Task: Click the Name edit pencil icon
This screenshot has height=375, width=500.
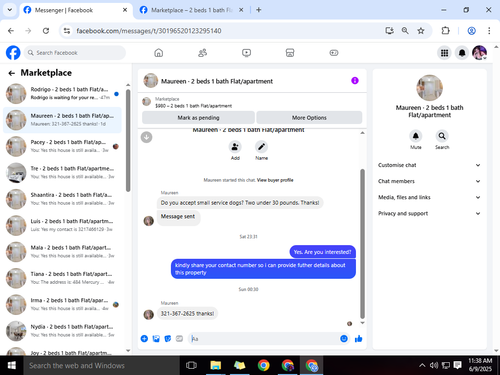Action: tap(261, 147)
